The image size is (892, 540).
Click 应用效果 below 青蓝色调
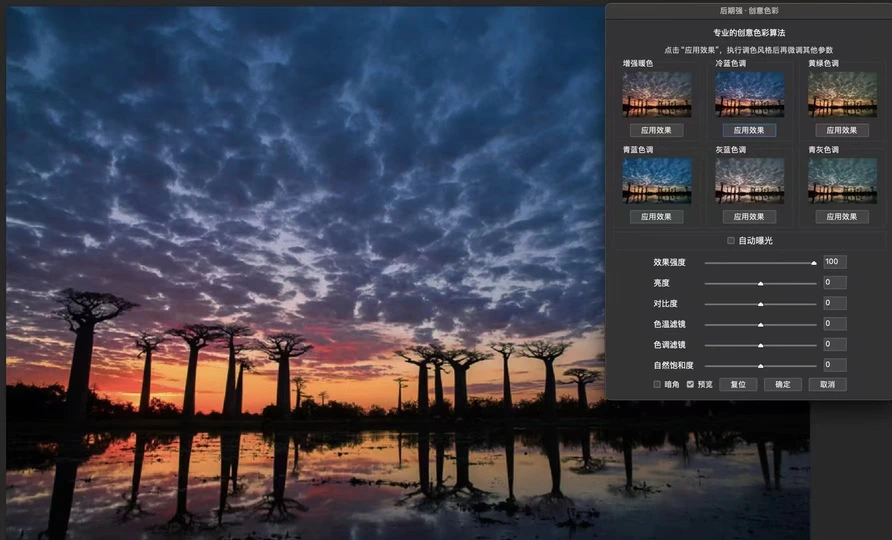pyautogui.click(x=656, y=216)
